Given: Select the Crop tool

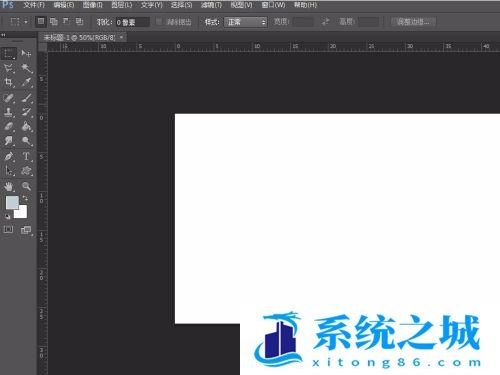Looking at the screenshot, I should pos(9,82).
